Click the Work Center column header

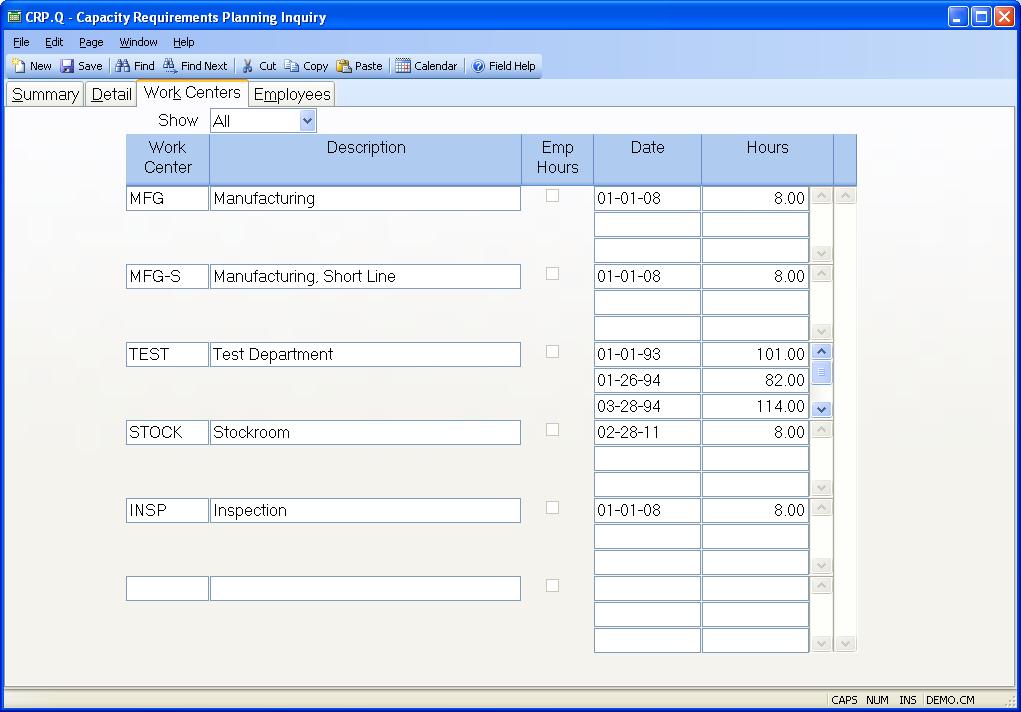coord(167,158)
